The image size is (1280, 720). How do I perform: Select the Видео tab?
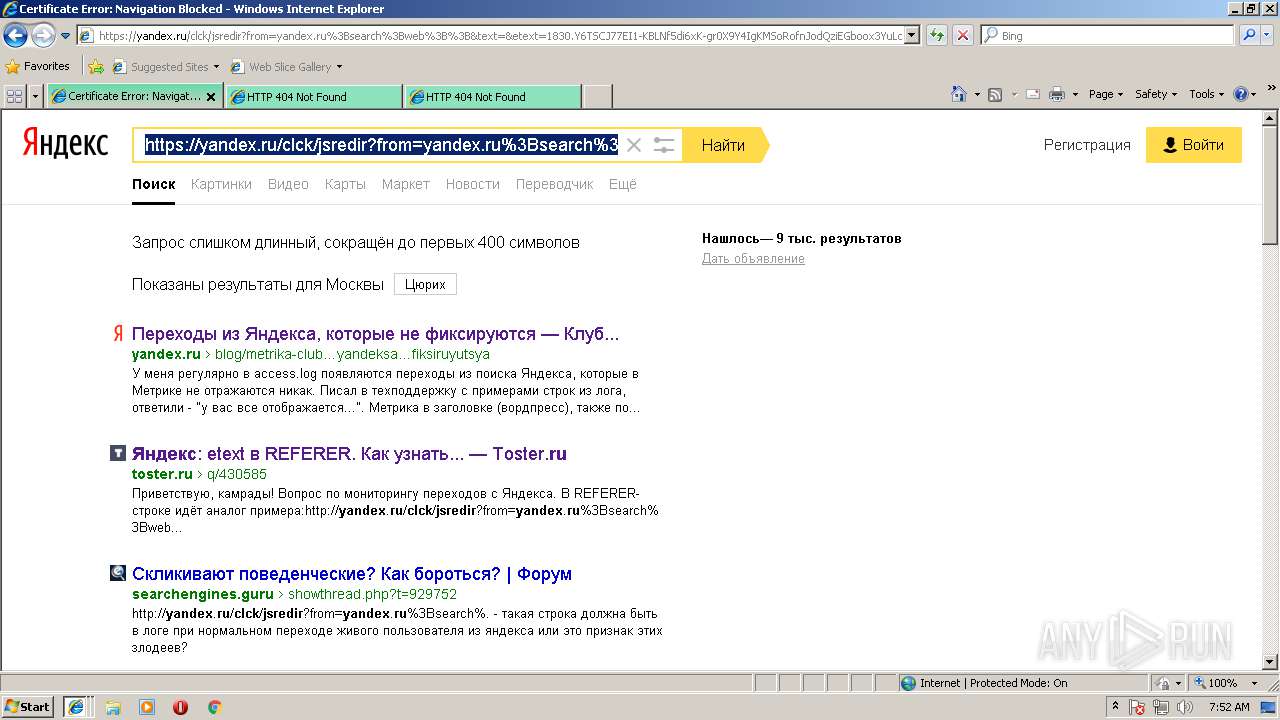[x=288, y=184]
